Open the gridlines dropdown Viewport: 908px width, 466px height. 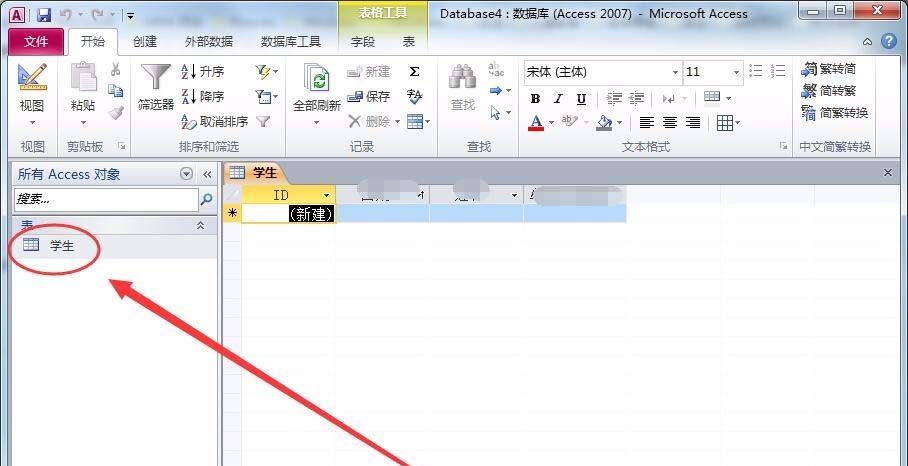(x=728, y=123)
